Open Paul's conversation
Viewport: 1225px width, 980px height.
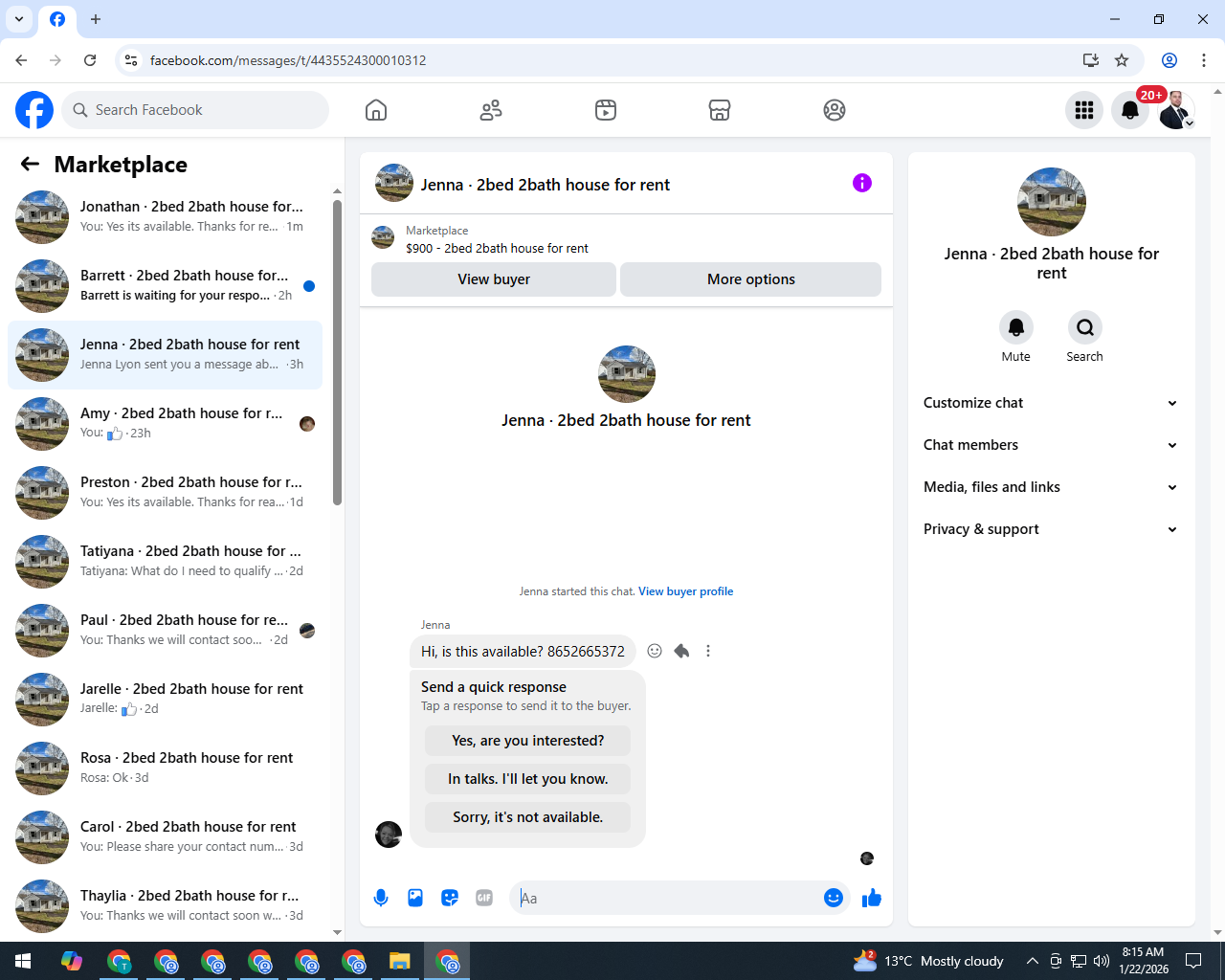165,631
